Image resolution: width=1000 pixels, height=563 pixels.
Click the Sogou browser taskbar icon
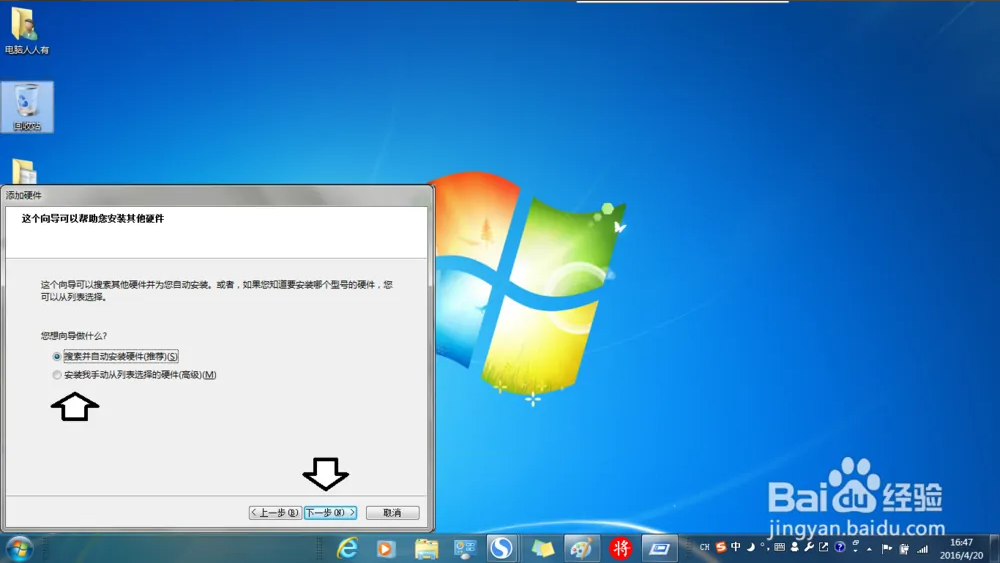[x=501, y=548]
